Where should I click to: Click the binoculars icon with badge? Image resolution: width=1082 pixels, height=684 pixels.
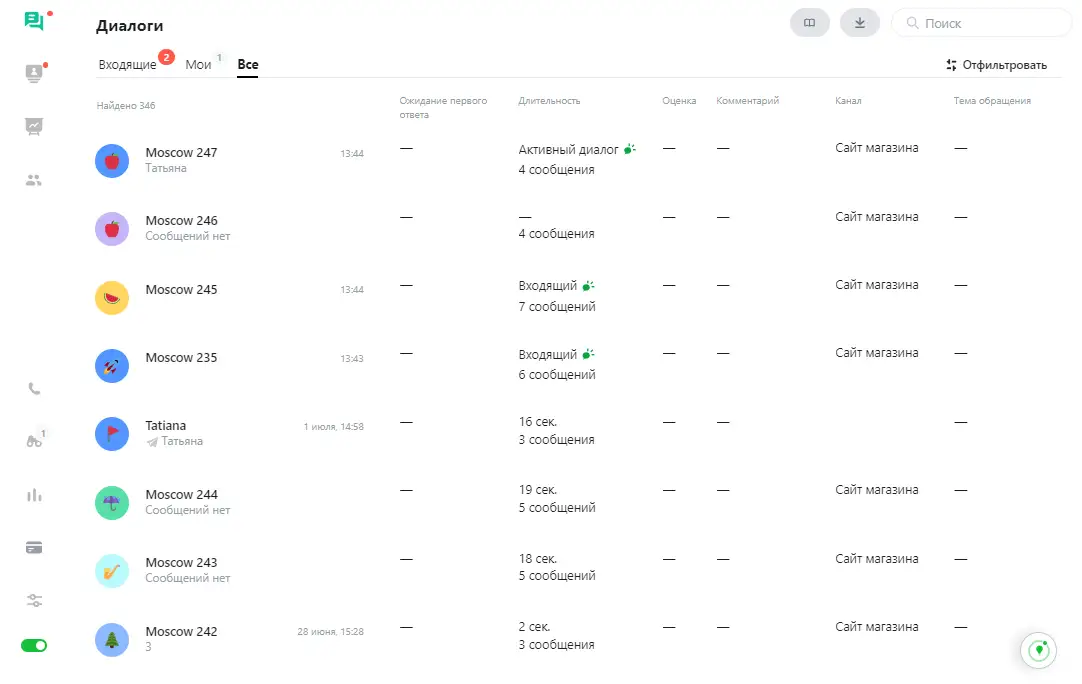[x=34, y=442]
